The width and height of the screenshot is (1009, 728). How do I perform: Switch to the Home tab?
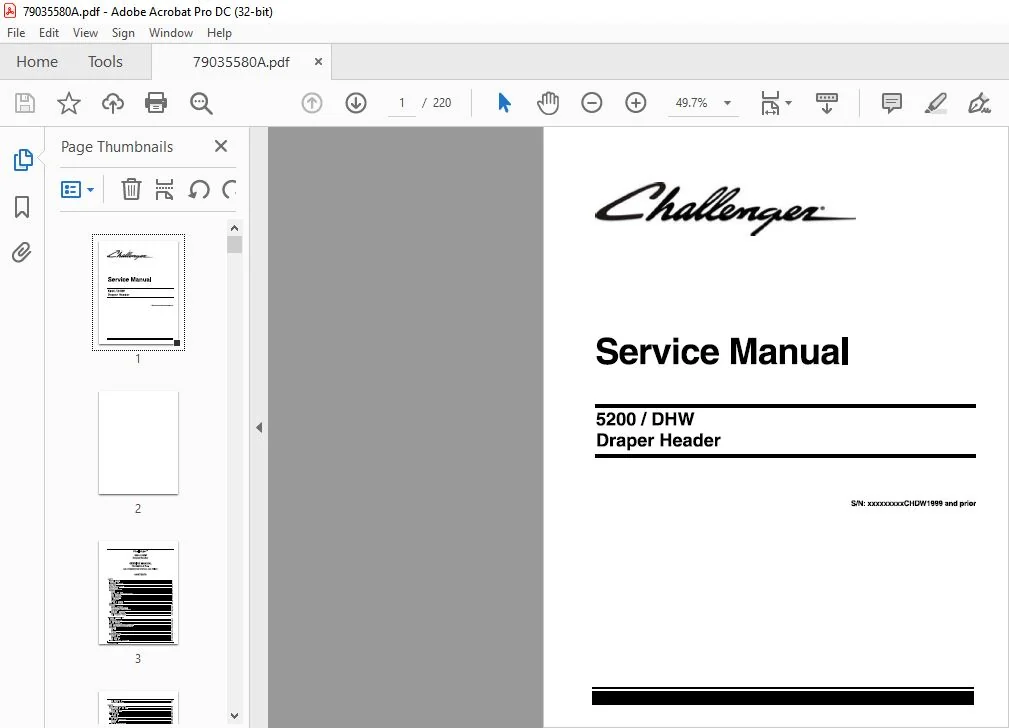(37, 62)
